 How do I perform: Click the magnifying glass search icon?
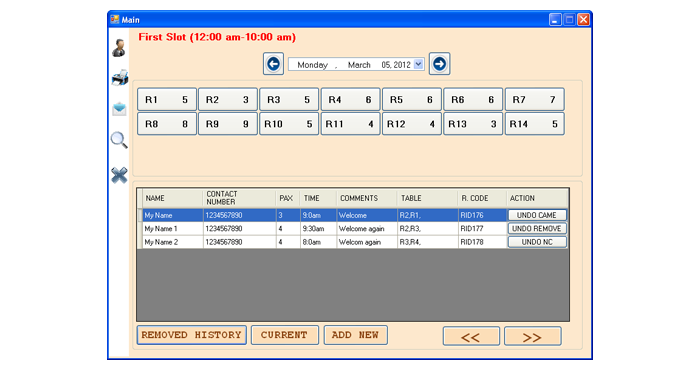click(x=119, y=140)
